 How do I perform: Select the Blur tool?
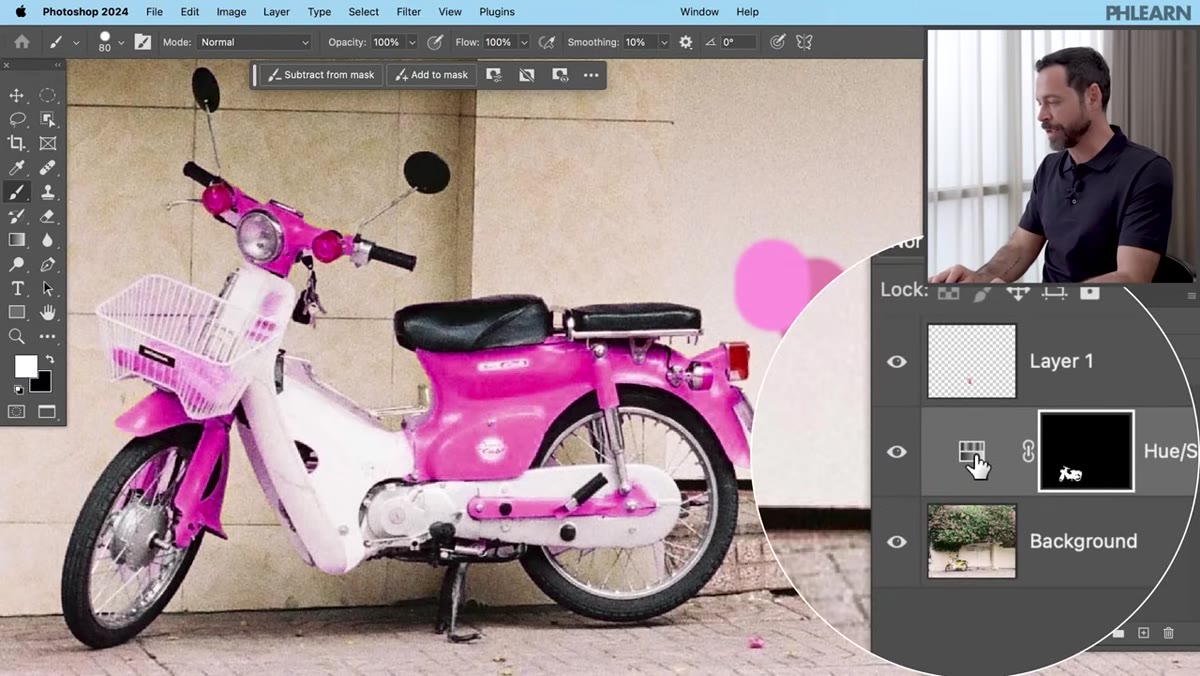47,240
